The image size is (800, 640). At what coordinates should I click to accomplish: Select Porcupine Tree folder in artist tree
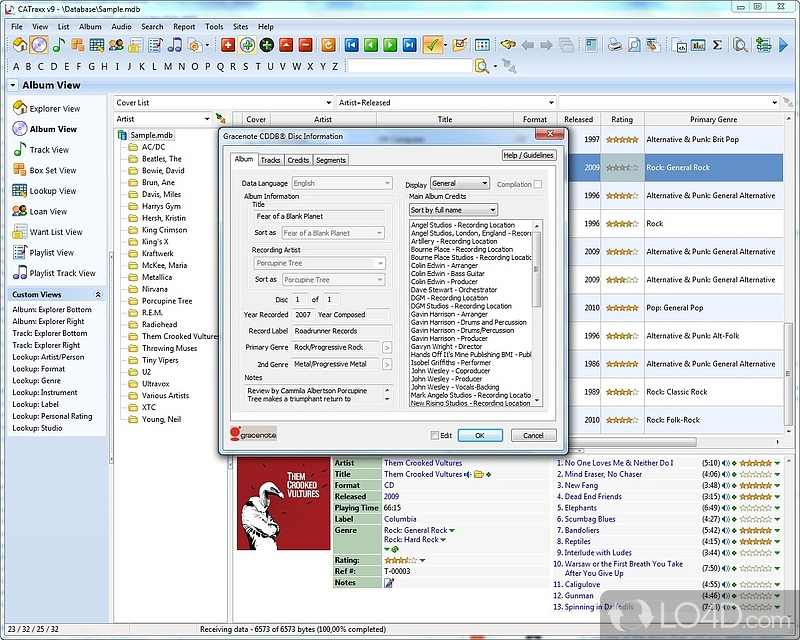click(x=166, y=301)
